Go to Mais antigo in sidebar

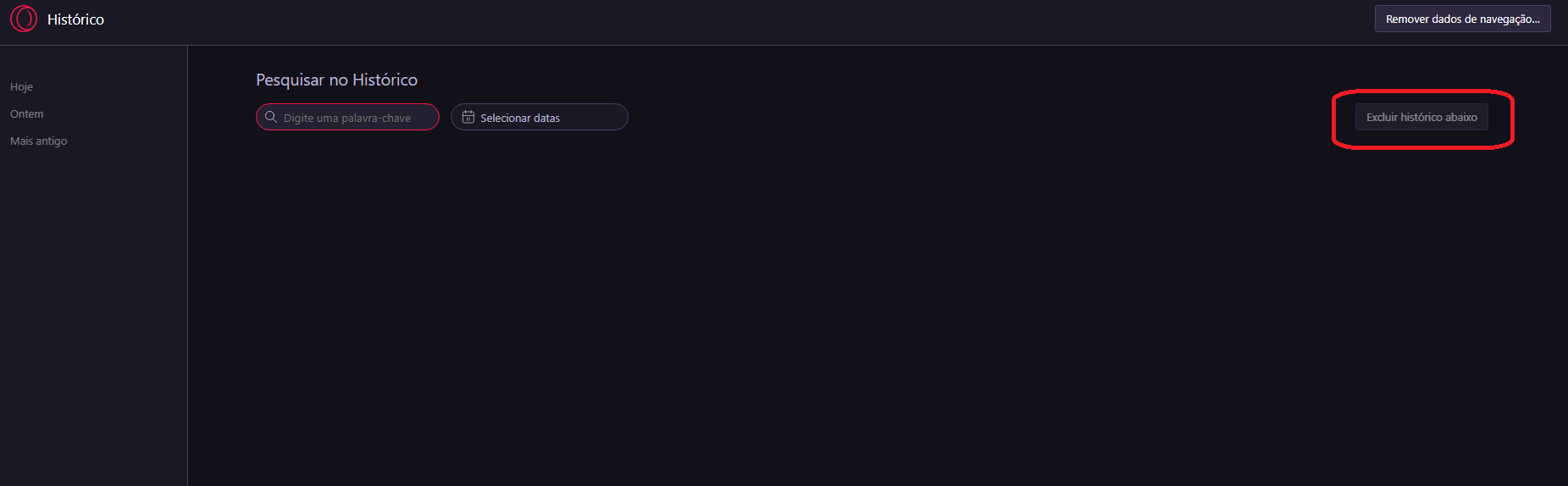[x=38, y=141]
